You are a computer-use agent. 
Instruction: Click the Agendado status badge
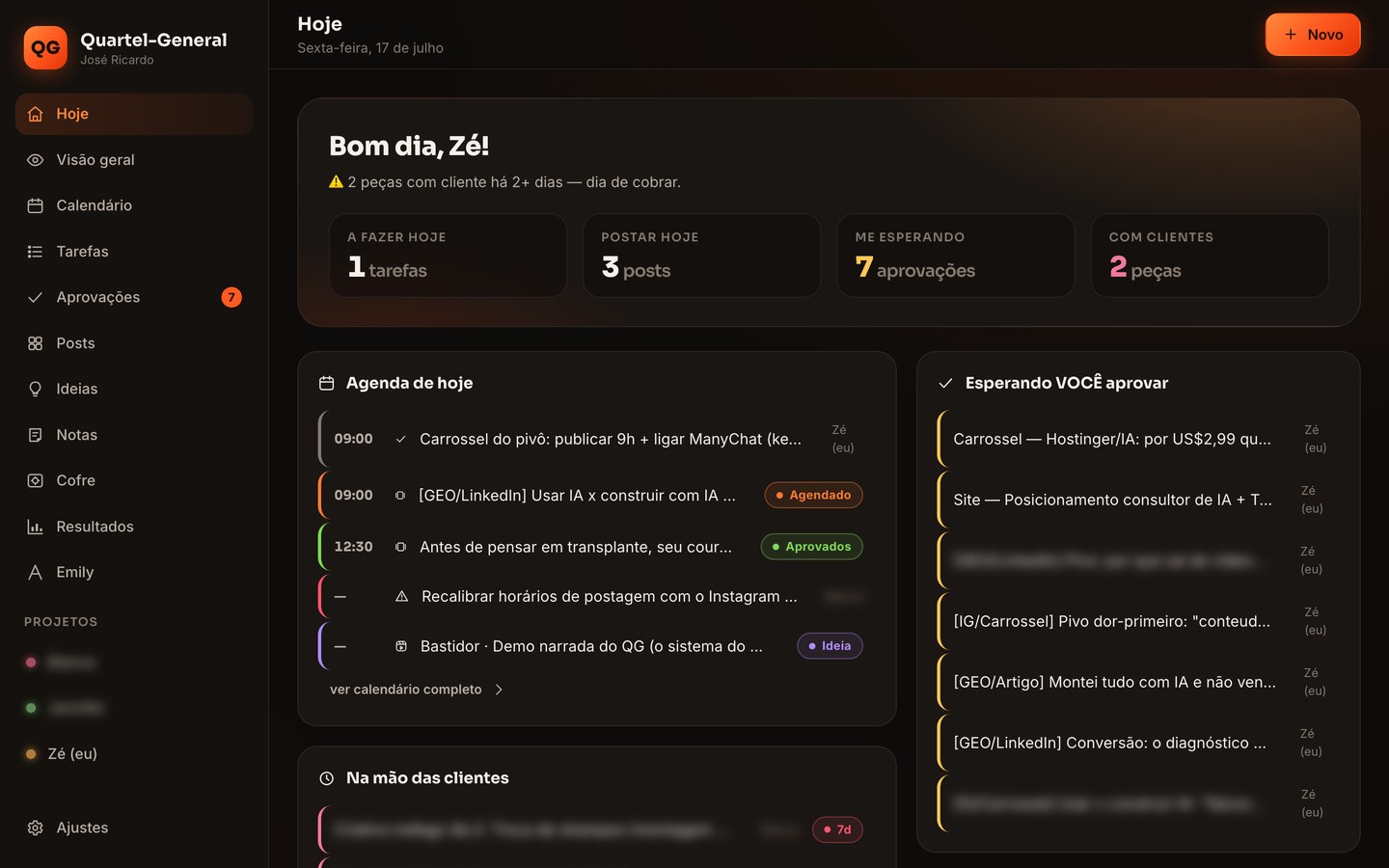pyautogui.click(x=813, y=495)
